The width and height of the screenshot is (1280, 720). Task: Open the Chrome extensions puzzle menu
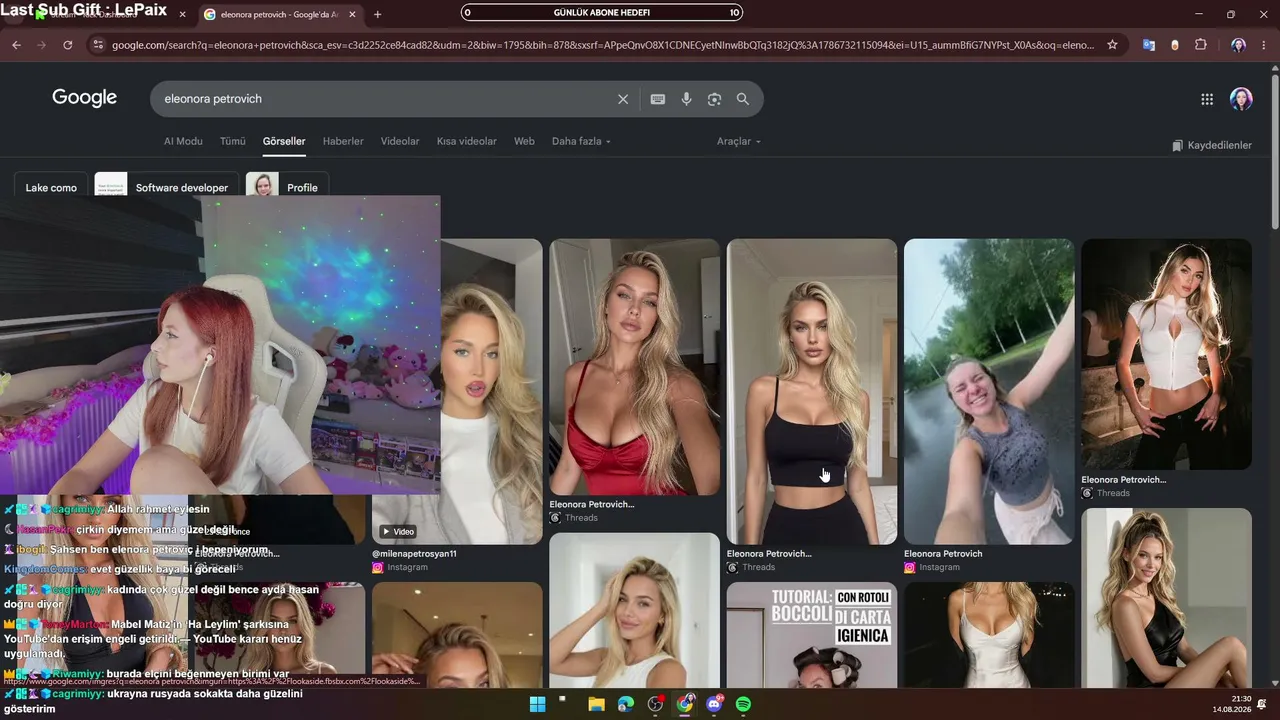click(1201, 45)
